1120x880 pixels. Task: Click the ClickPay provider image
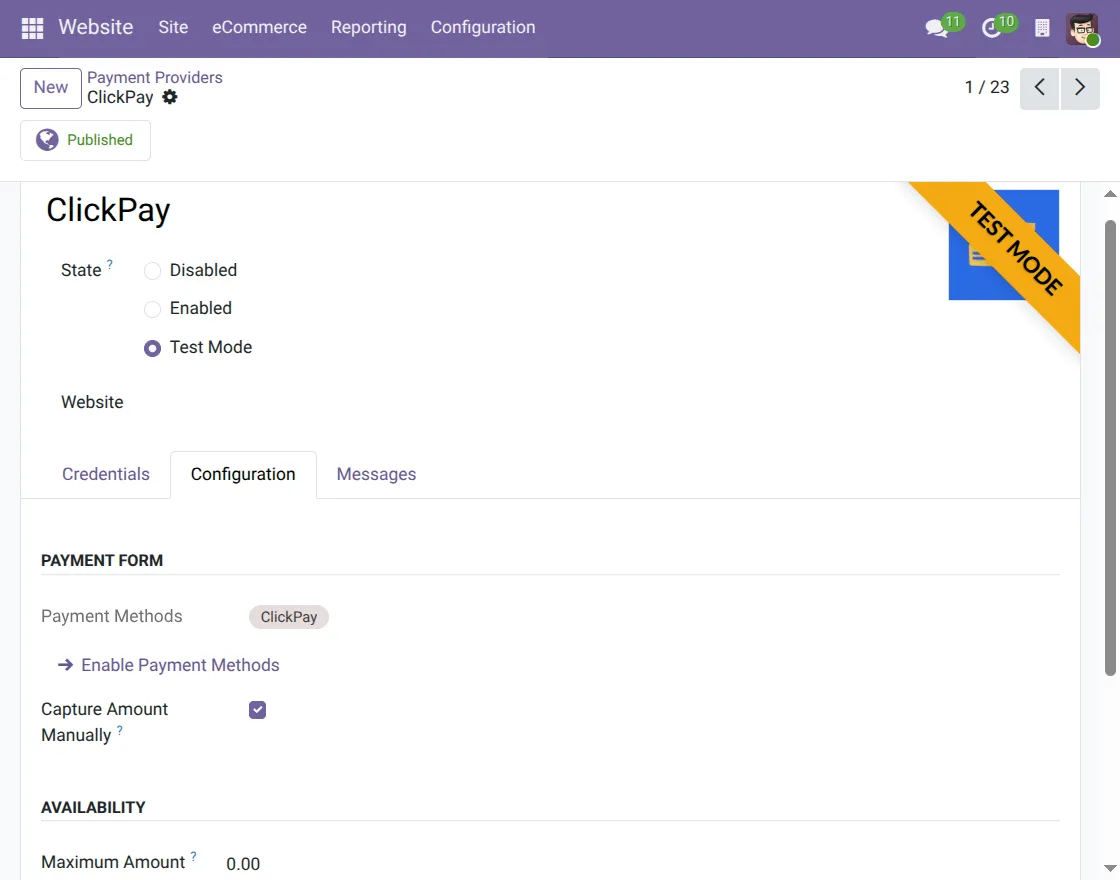1003,244
